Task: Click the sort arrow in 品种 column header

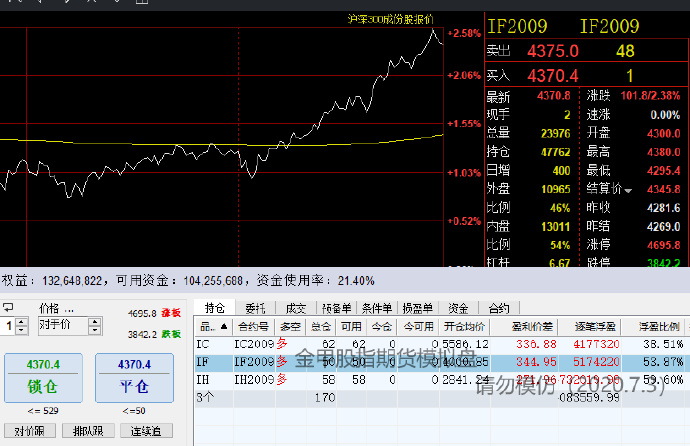Action: pyautogui.click(x=225, y=326)
